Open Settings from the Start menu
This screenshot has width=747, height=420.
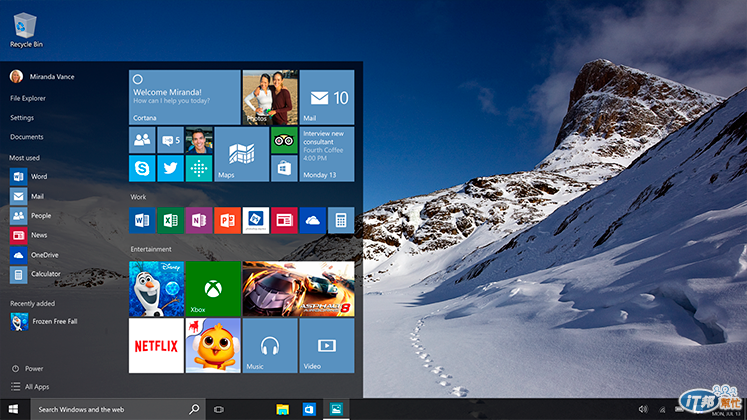pyautogui.click(x=22, y=118)
